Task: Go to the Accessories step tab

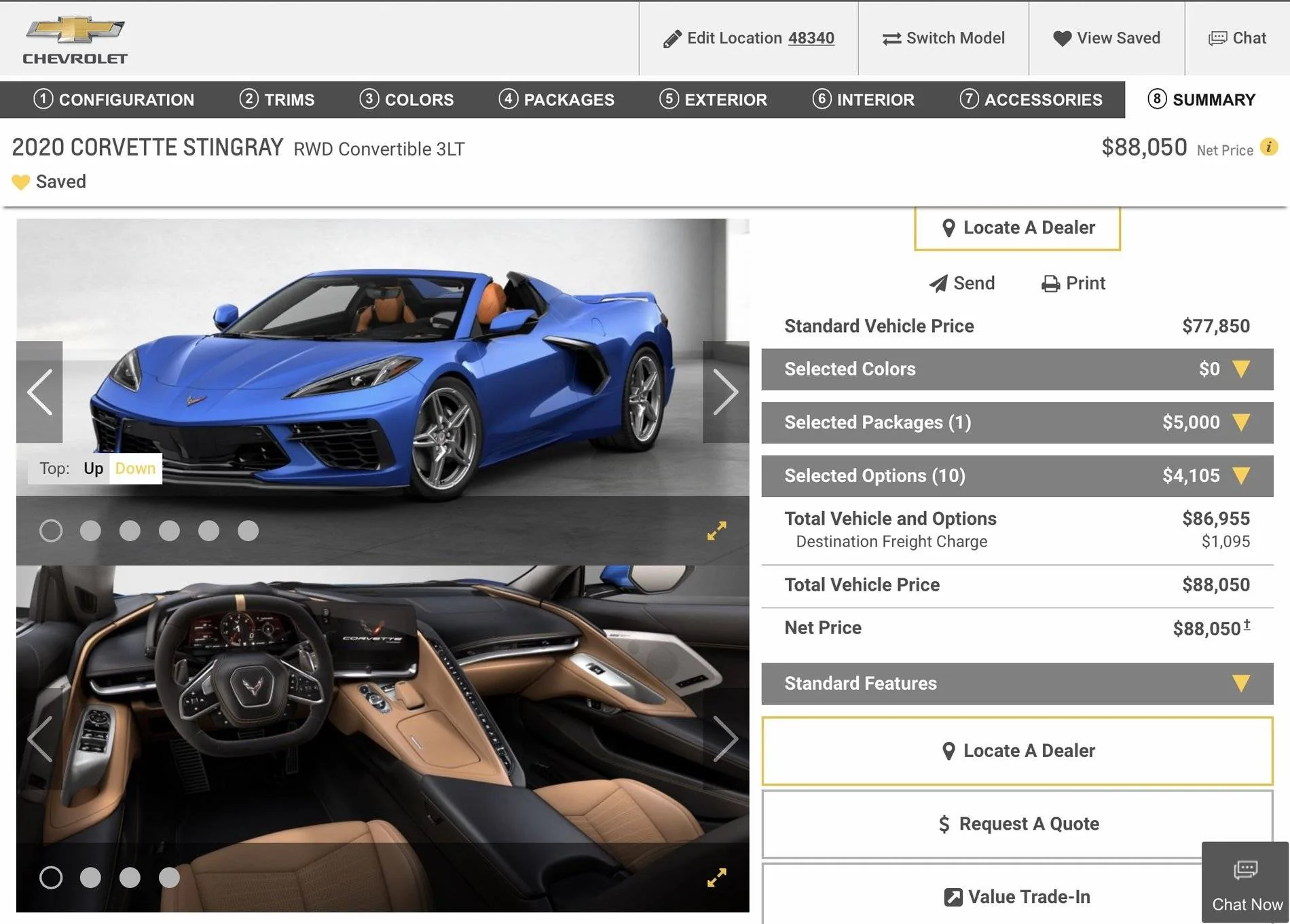Action: click(1031, 100)
